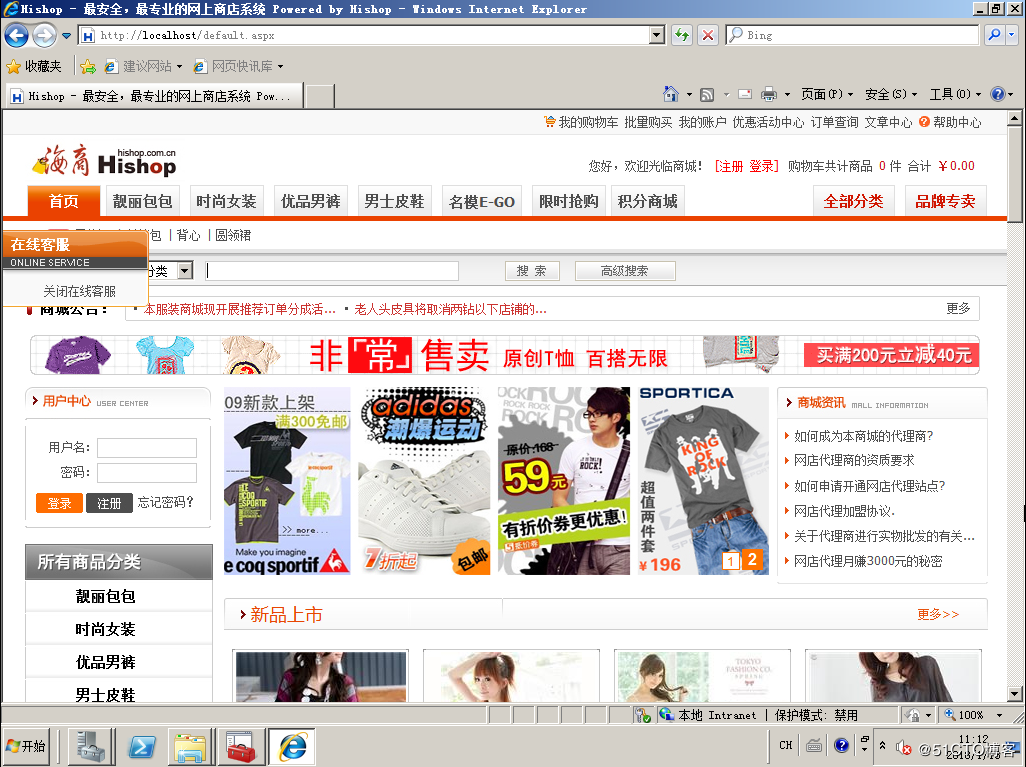
Task: Expand the zoom level 100% dropdown
Action: [999, 715]
